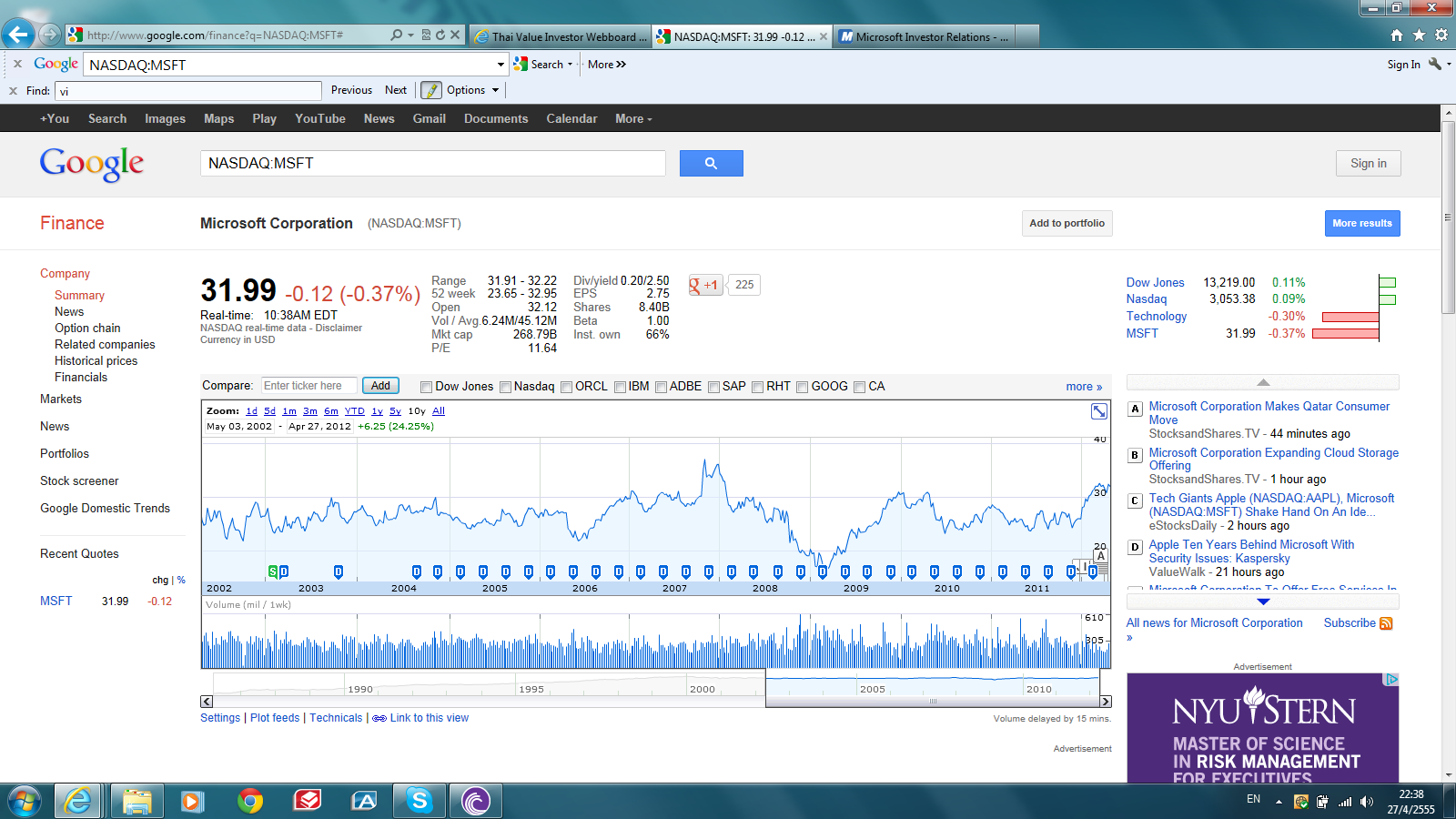This screenshot has width=1456, height=819.
Task: Select the RHT compare checkbox
Action: 757,387
